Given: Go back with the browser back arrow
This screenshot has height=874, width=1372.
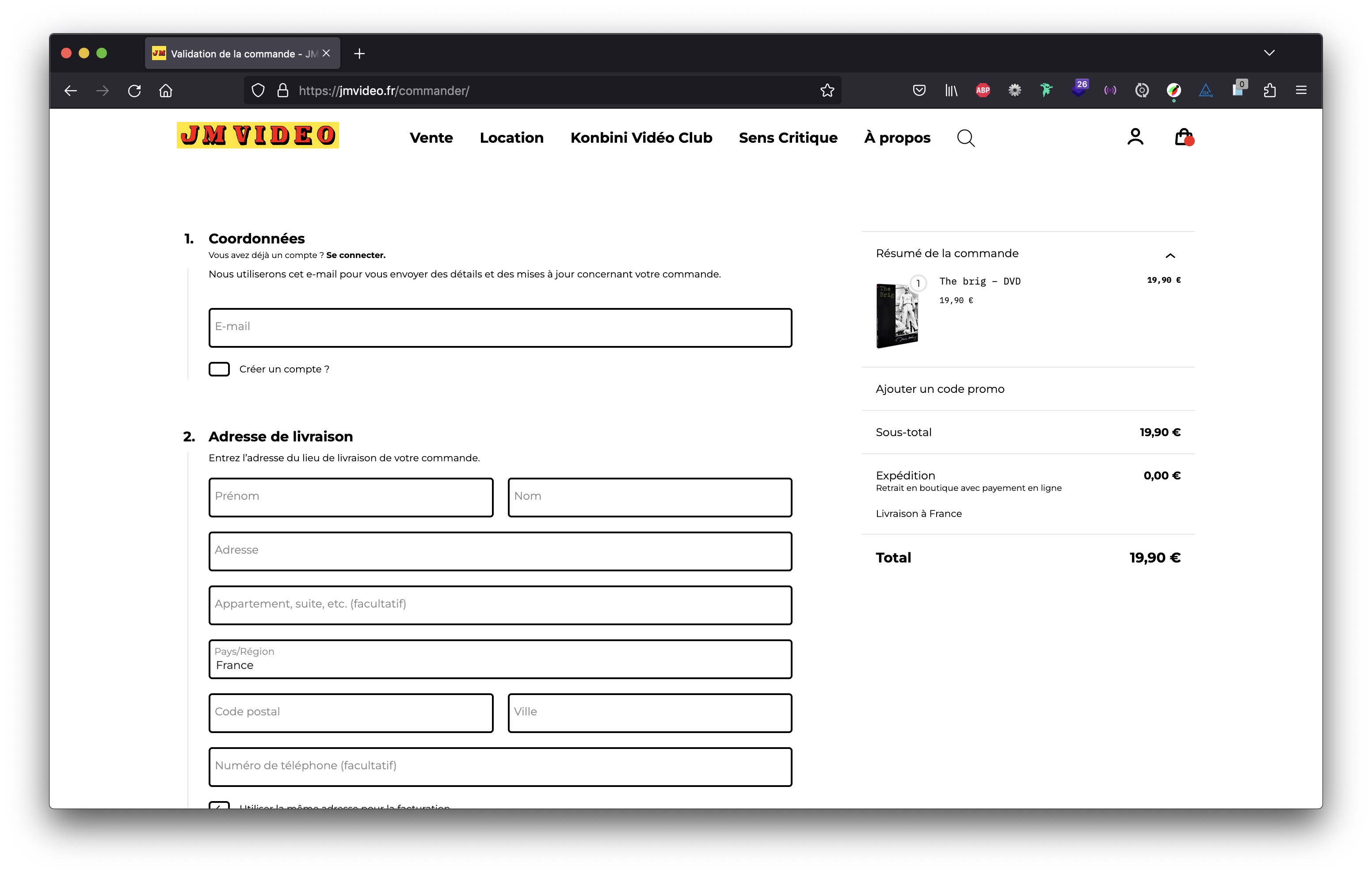Looking at the screenshot, I should 71,91.
